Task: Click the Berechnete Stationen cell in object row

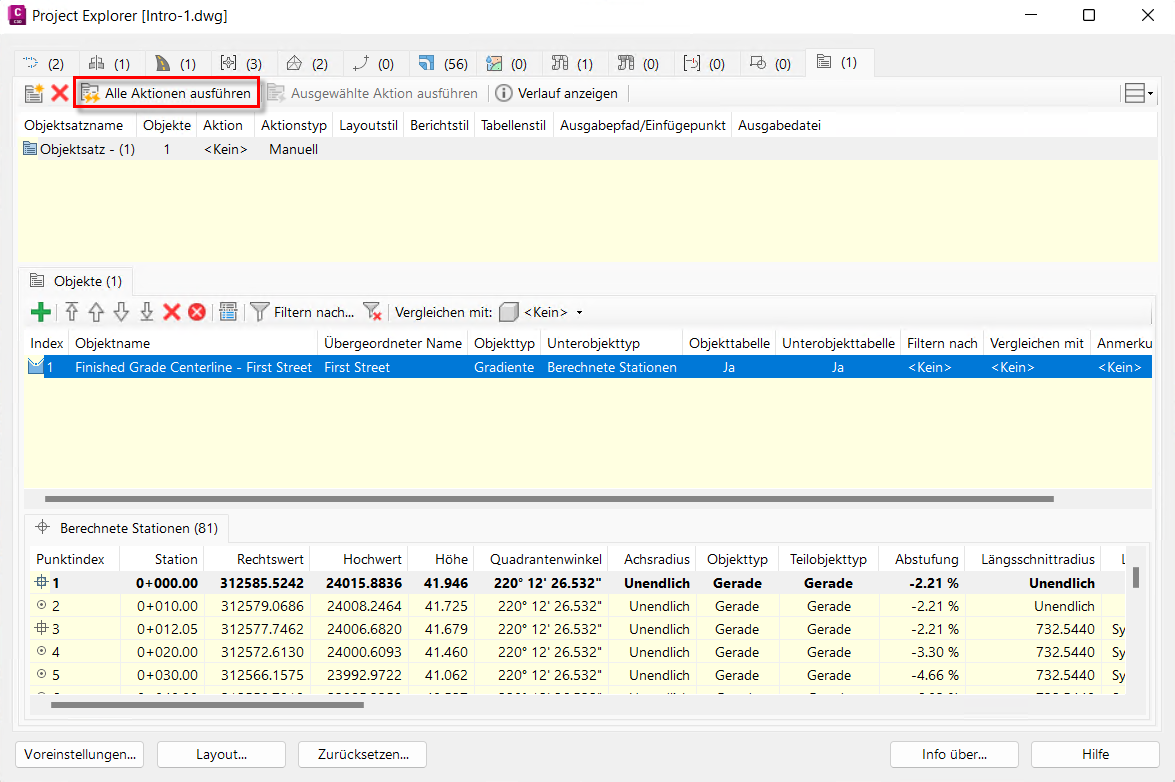Action: (x=611, y=367)
